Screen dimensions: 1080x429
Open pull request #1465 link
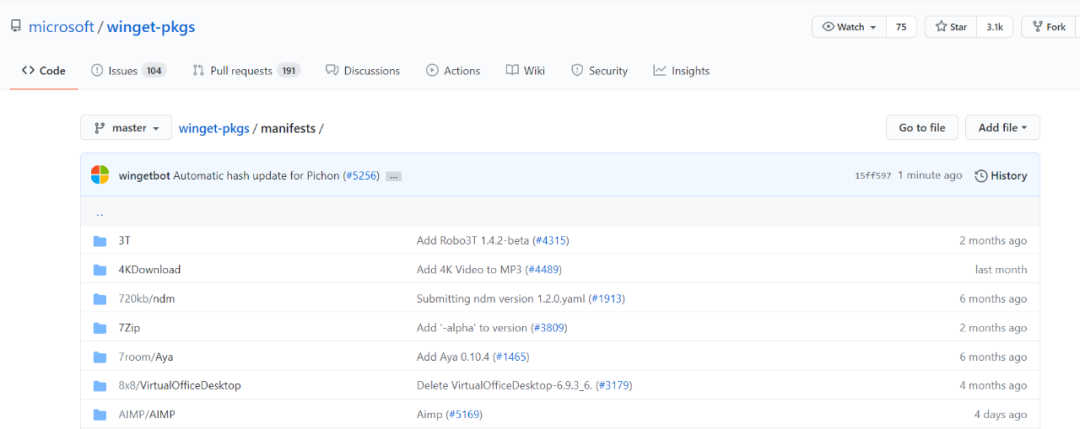(510, 357)
